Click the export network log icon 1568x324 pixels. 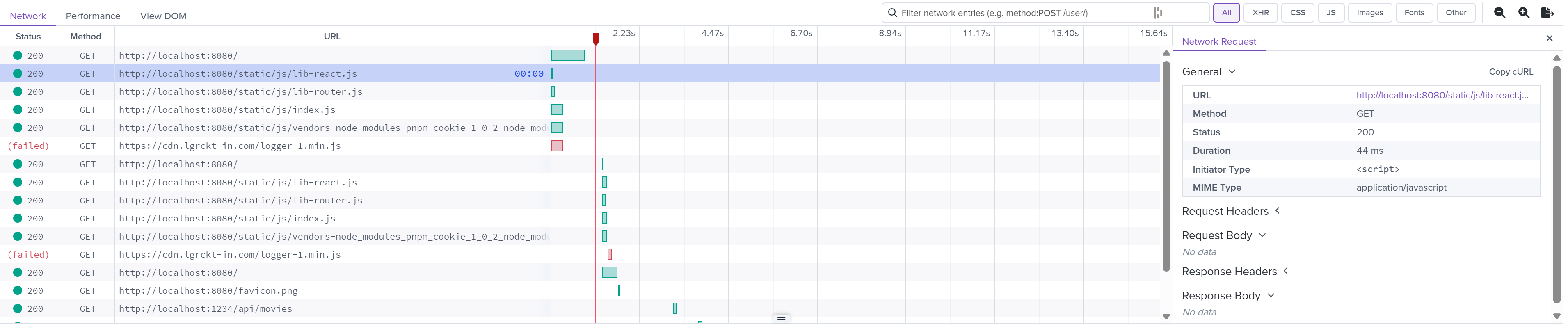coord(1547,13)
